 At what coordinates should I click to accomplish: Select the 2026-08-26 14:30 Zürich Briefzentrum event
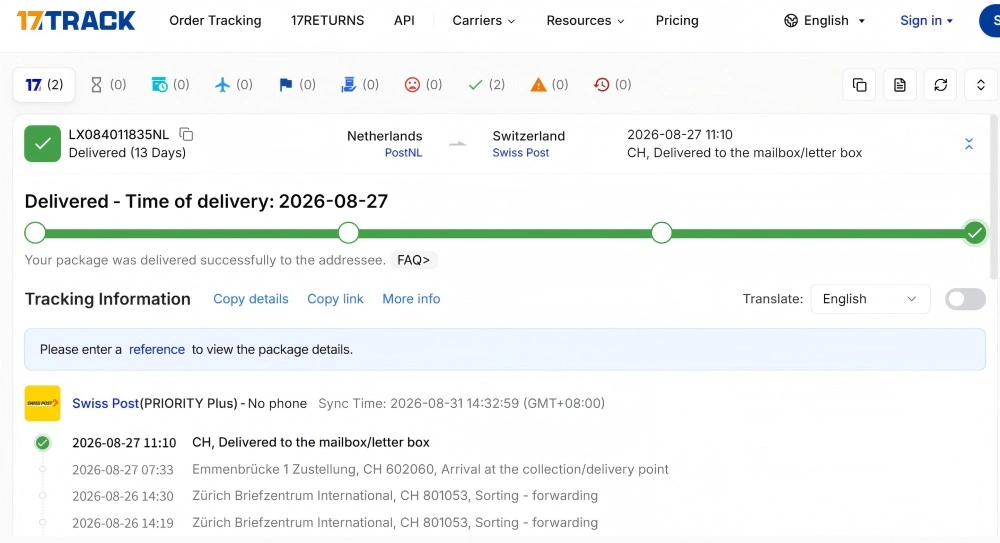[x=335, y=496]
